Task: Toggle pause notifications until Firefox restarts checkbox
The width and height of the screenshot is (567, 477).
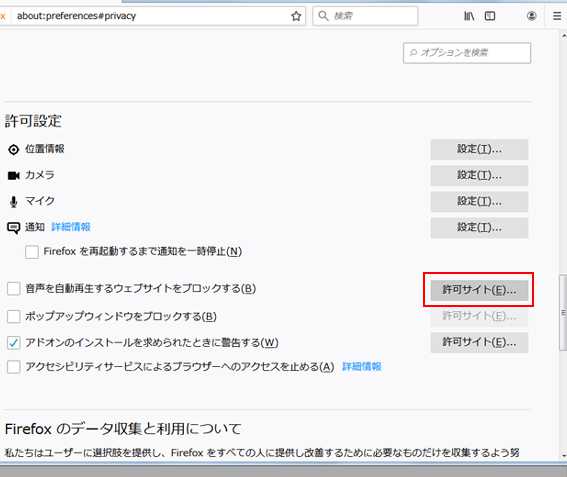Action: tap(32, 252)
